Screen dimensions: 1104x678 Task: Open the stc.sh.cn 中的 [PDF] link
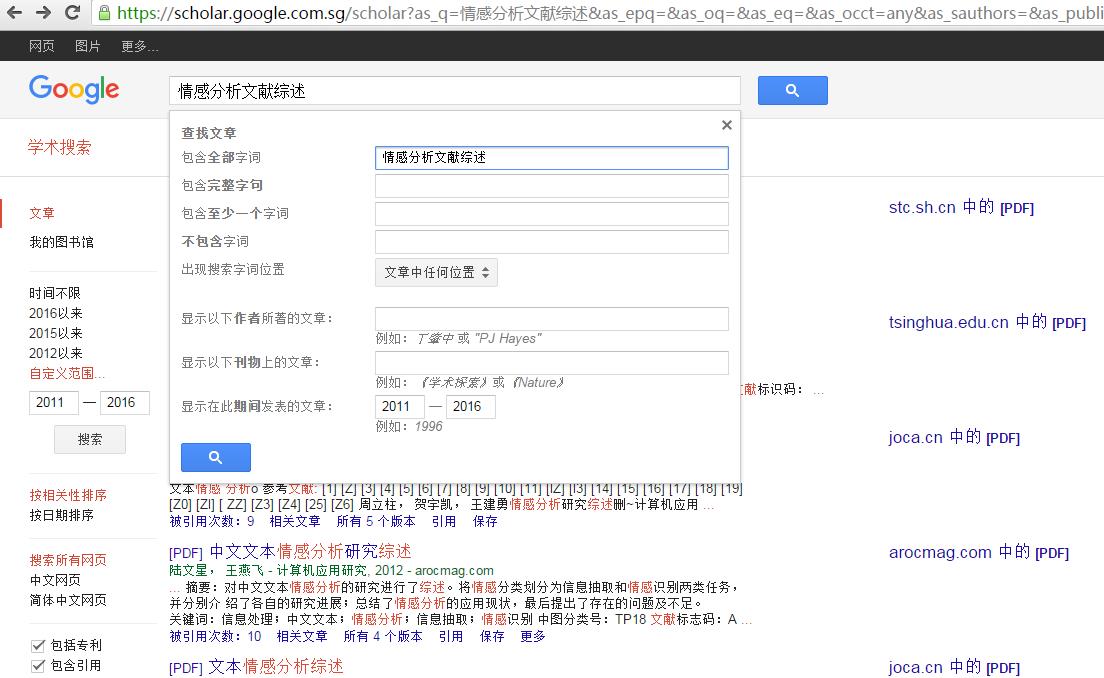[961, 208]
